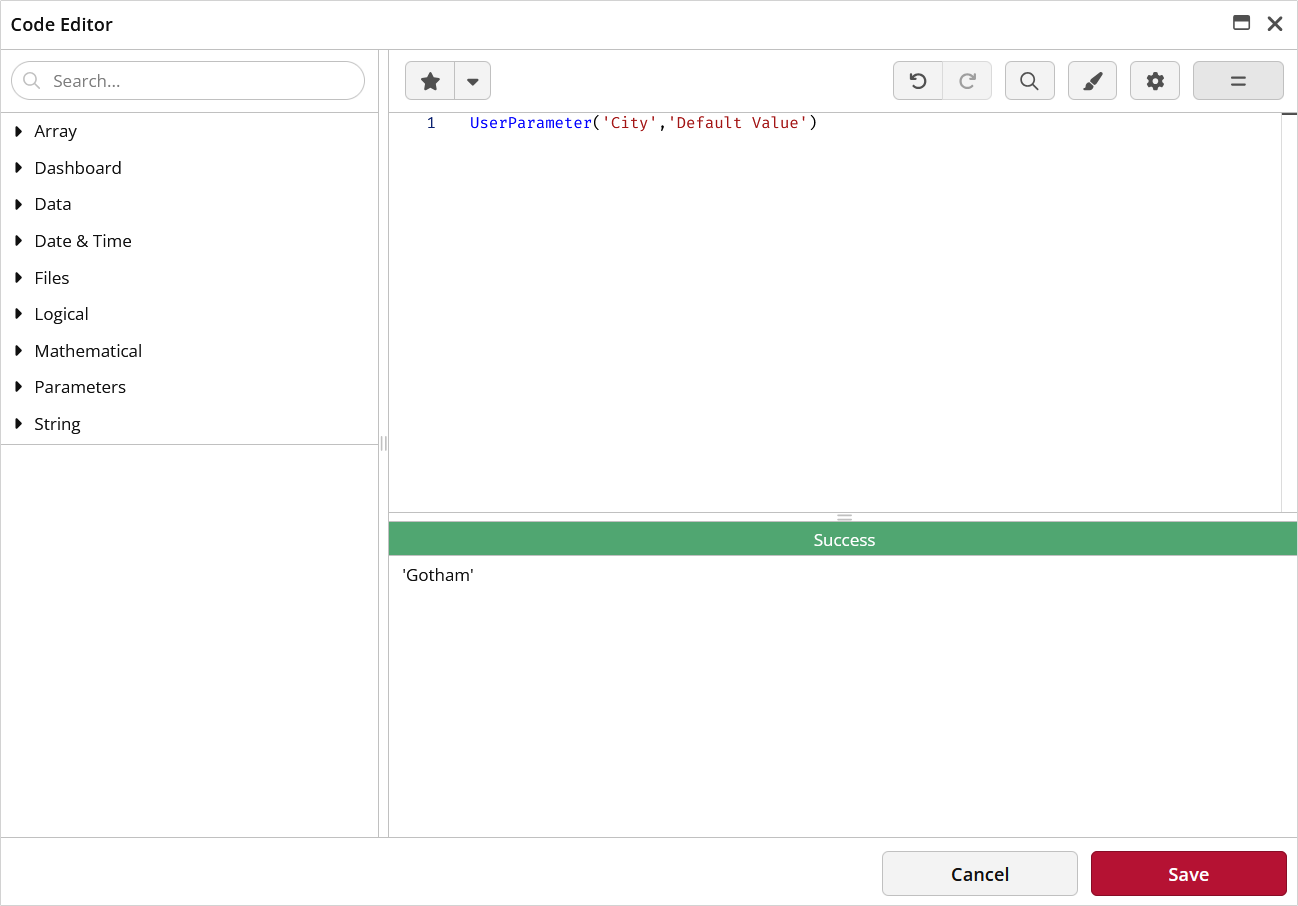The height and width of the screenshot is (906, 1298).
Task: Expand the Date & Time category
Action: (19, 241)
